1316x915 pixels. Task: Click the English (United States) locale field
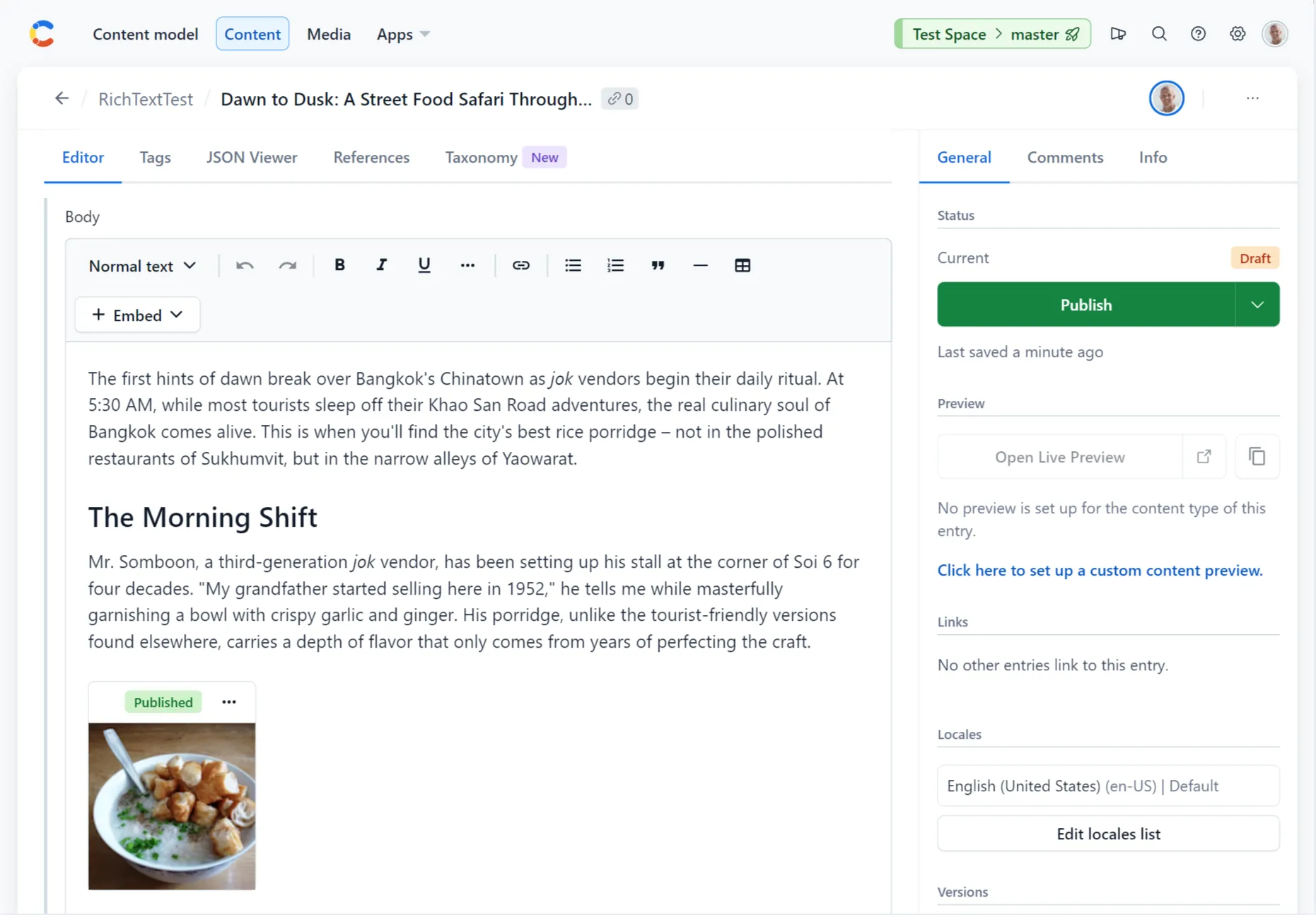[1108, 786]
